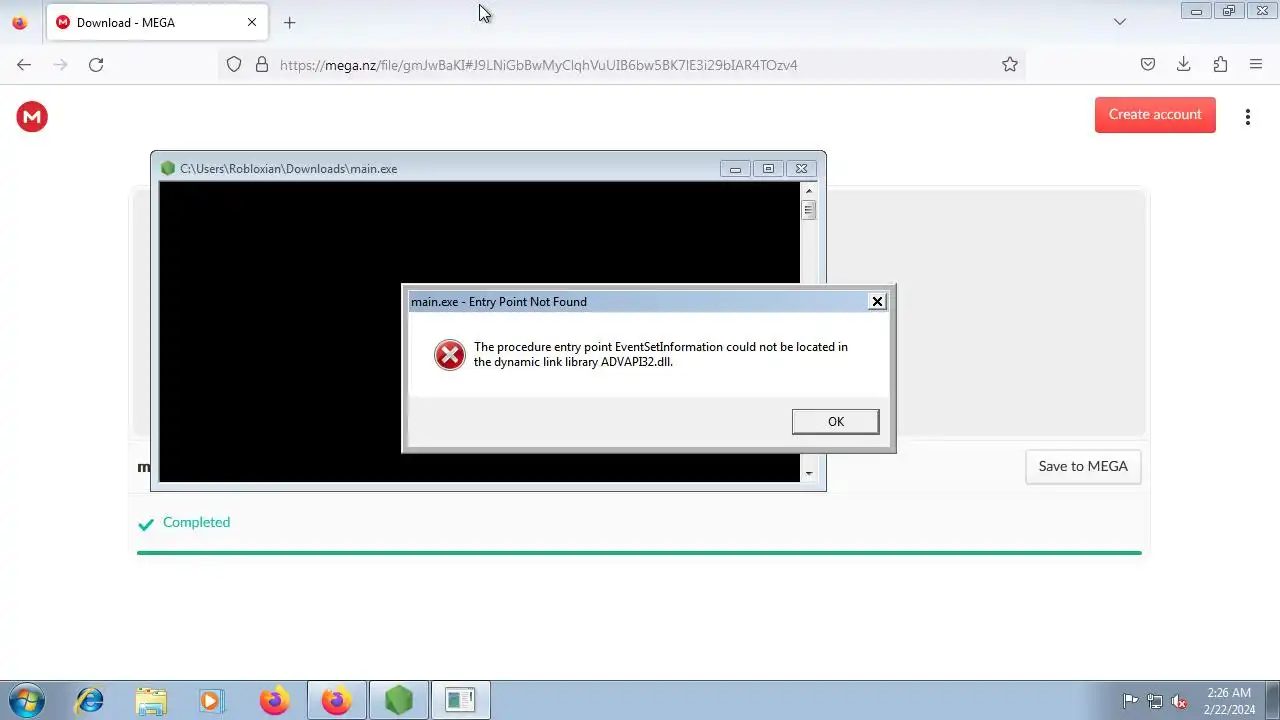
Task: Click the green main.exe taskbar icon
Action: pyautogui.click(x=399, y=701)
